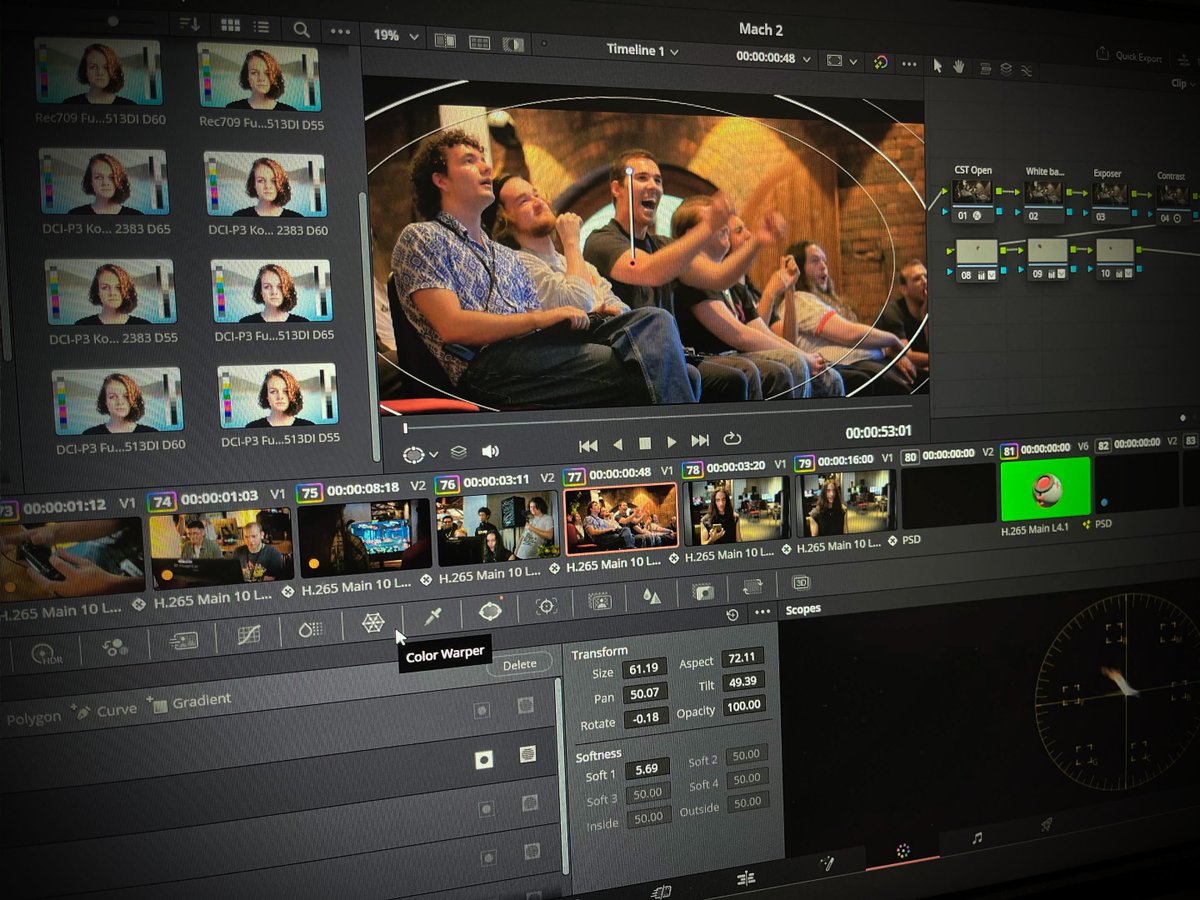
Task: Open the viewer display mode dropdown
Action: [x=843, y=61]
